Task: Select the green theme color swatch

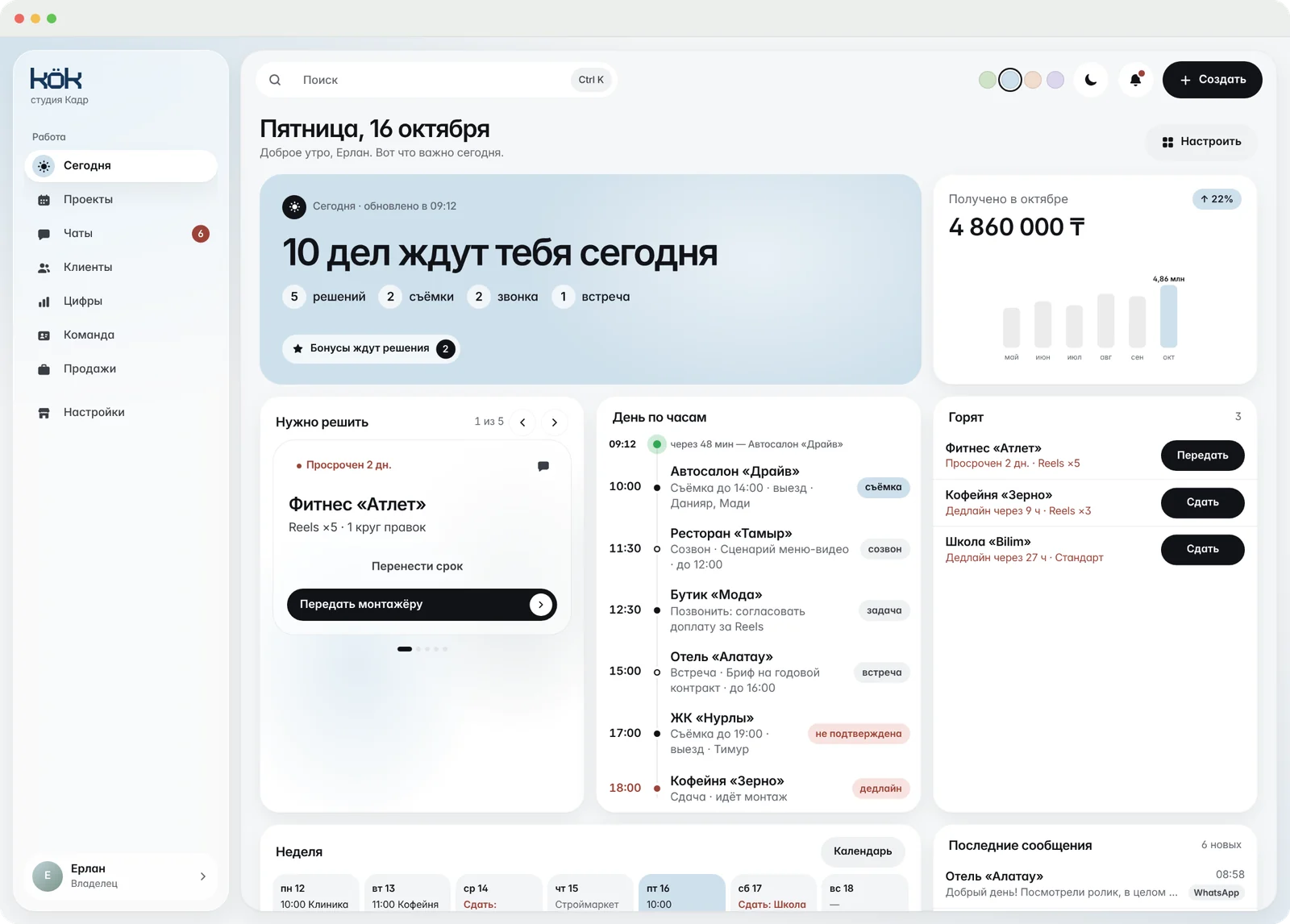Action: coord(987,80)
